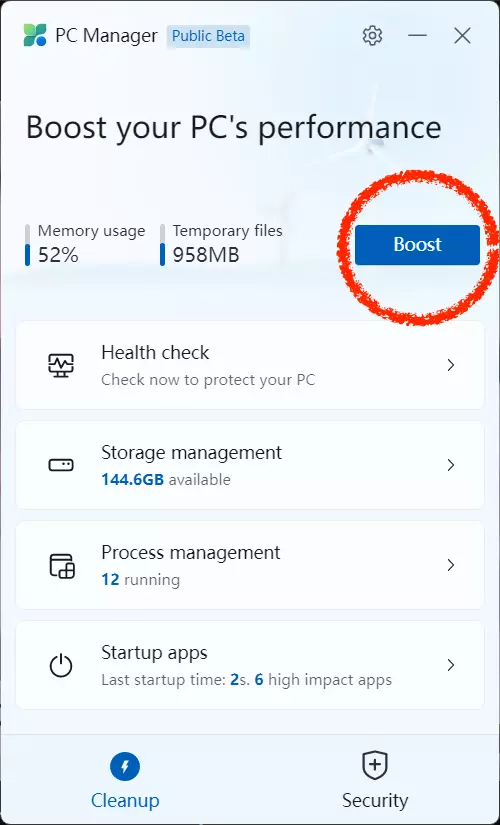The height and width of the screenshot is (825, 500).
Task: Switch to the Cleanup tab label
Action: click(125, 801)
